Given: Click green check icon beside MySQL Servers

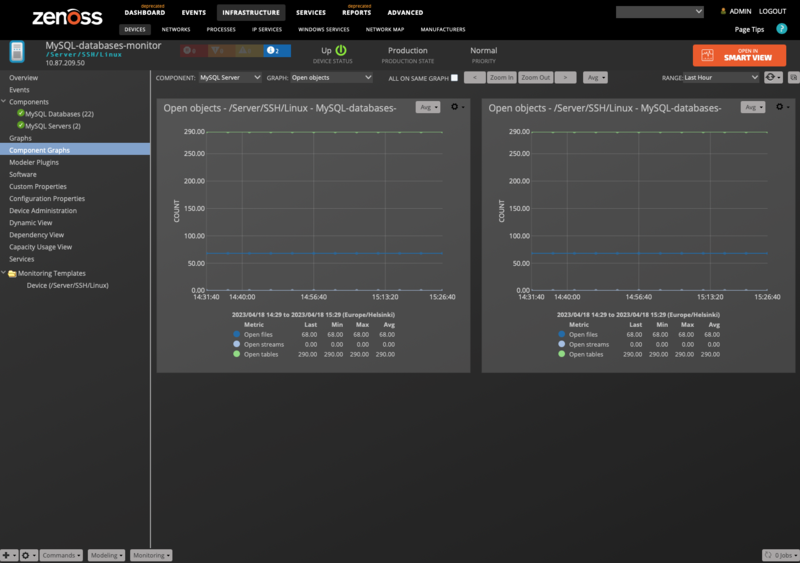Looking at the screenshot, I should click(x=20, y=125).
